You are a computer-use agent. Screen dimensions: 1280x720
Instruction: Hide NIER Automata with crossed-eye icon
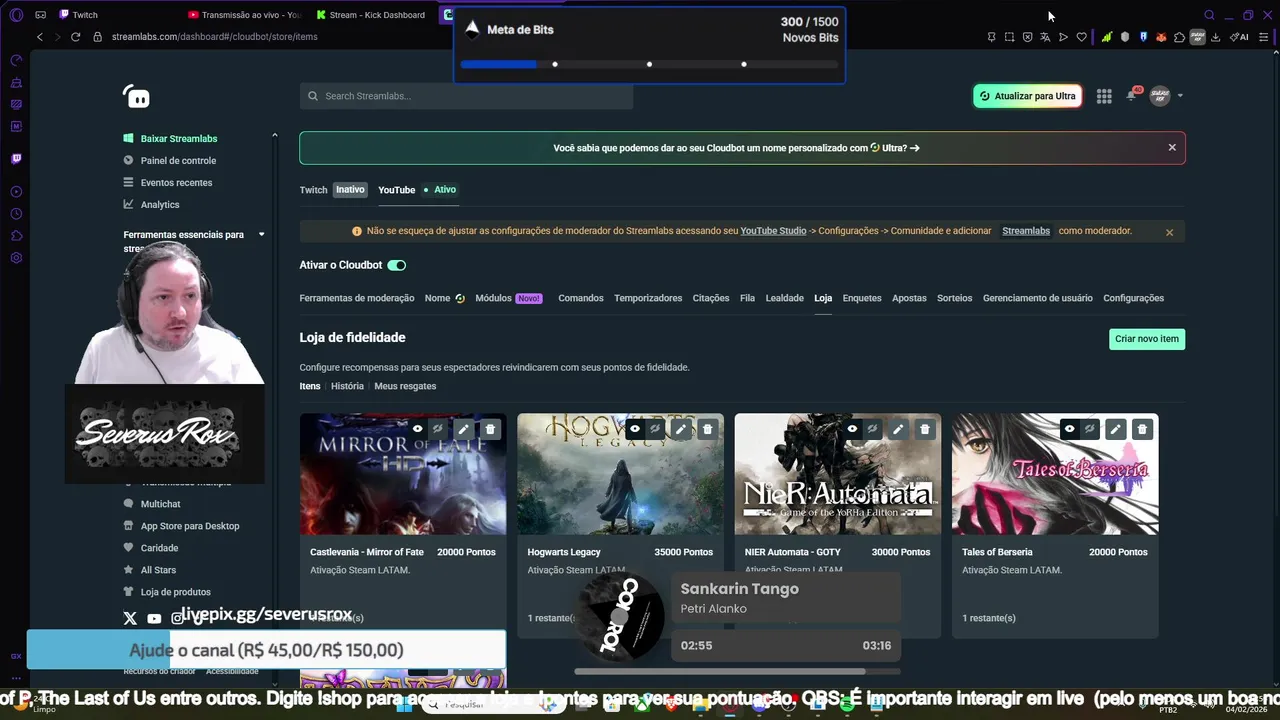873,429
